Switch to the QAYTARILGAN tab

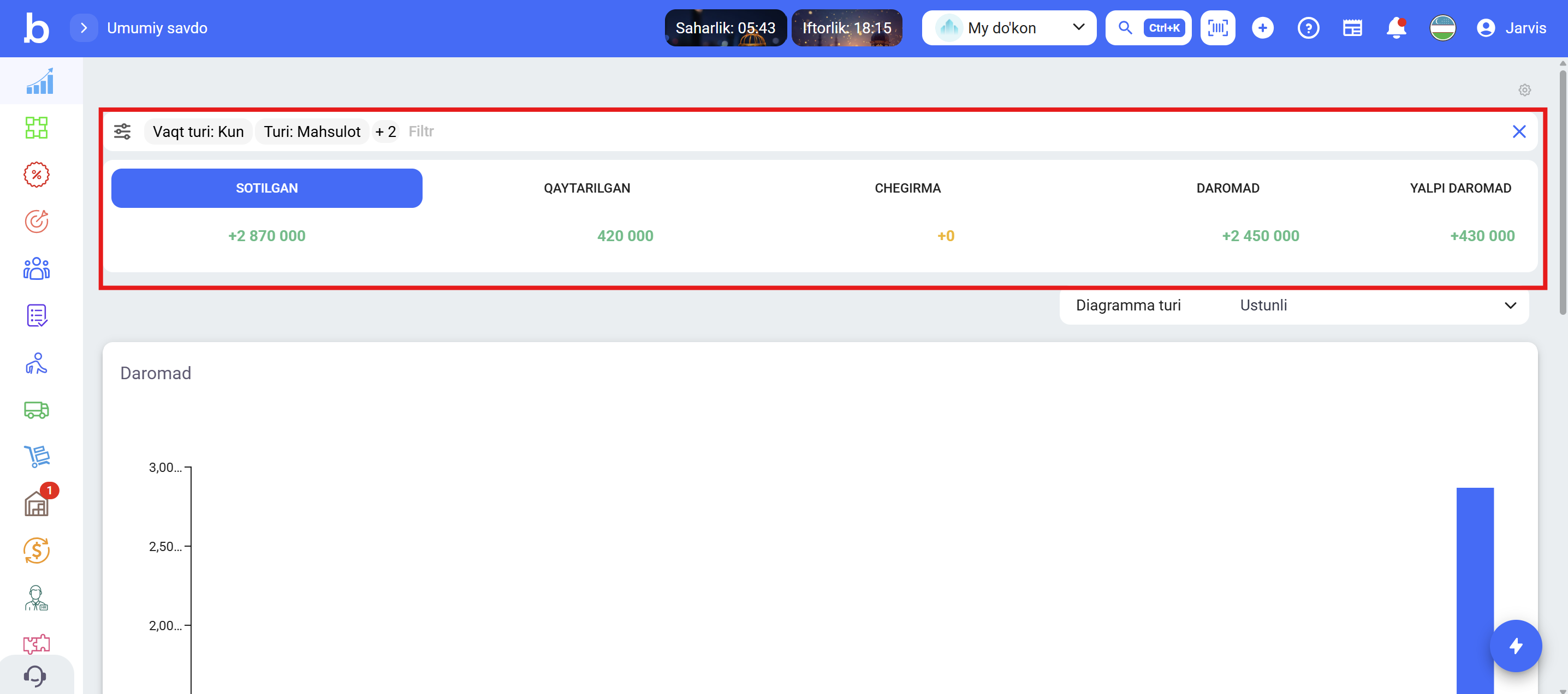pos(587,189)
